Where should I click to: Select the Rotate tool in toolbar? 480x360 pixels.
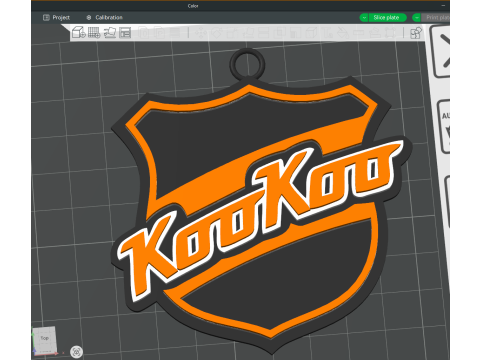(x=216, y=33)
